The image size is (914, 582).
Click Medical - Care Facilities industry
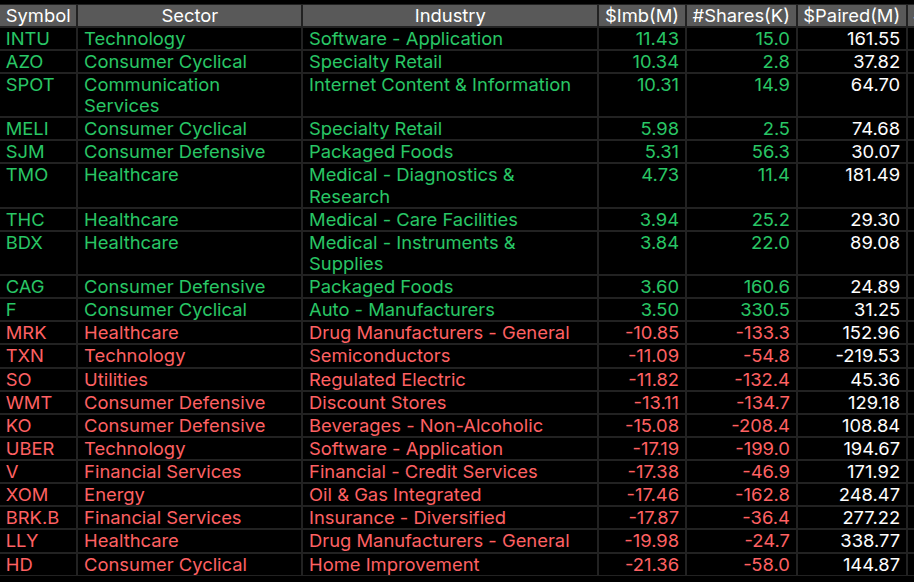point(449,220)
